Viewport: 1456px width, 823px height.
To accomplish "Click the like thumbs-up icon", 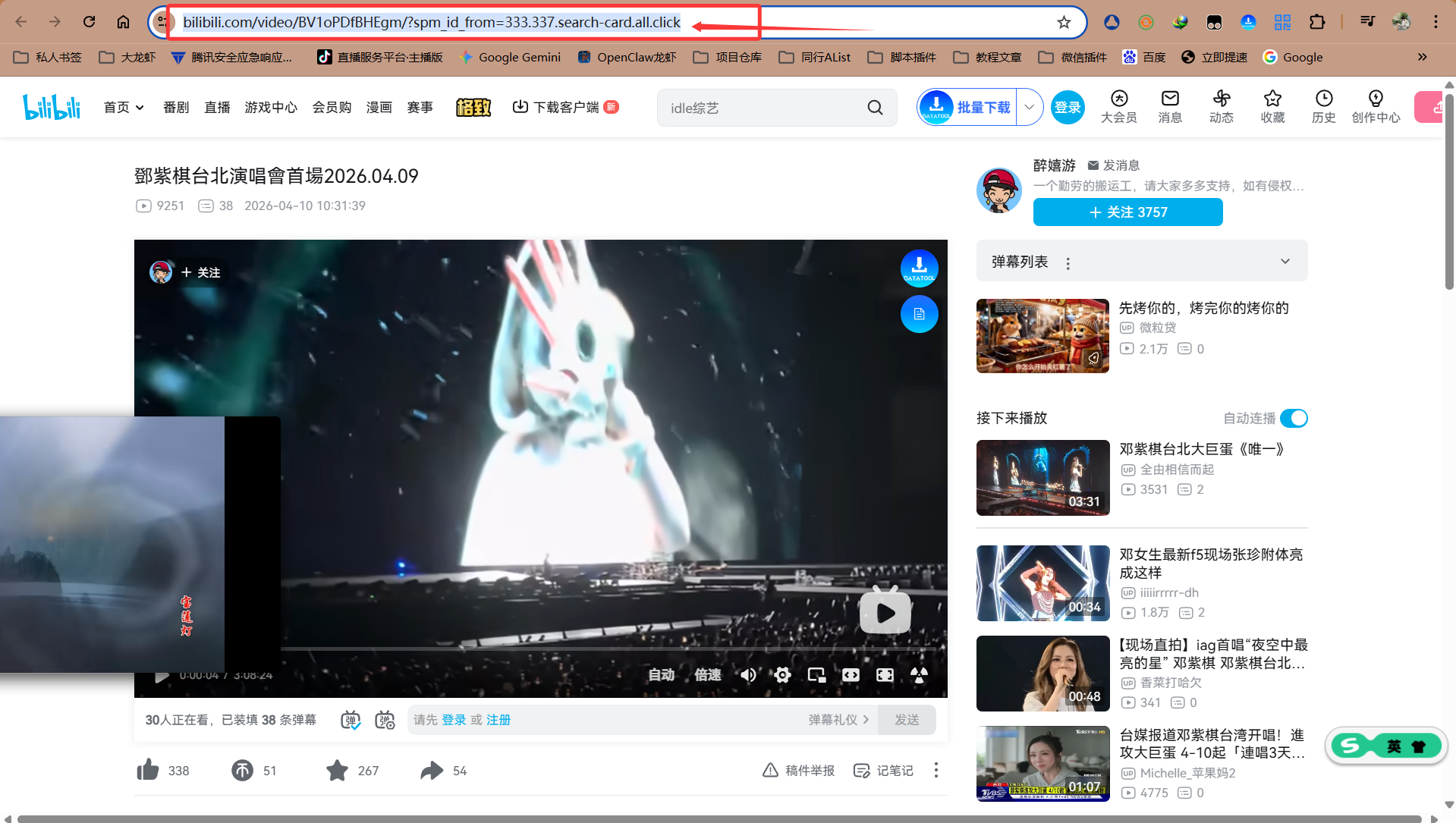I will click(148, 770).
